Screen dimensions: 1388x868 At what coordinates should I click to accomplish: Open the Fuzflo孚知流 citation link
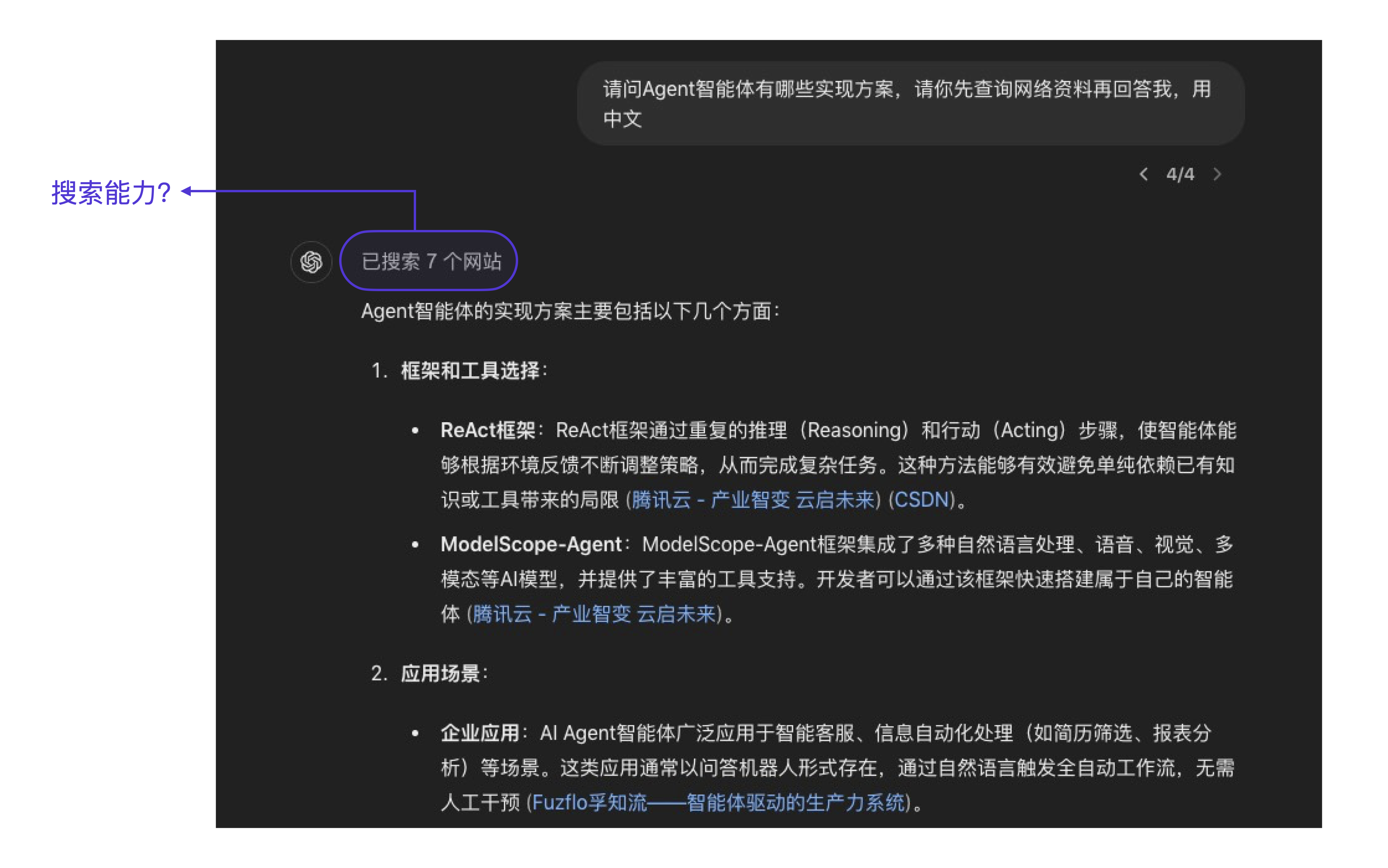click(718, 802)
